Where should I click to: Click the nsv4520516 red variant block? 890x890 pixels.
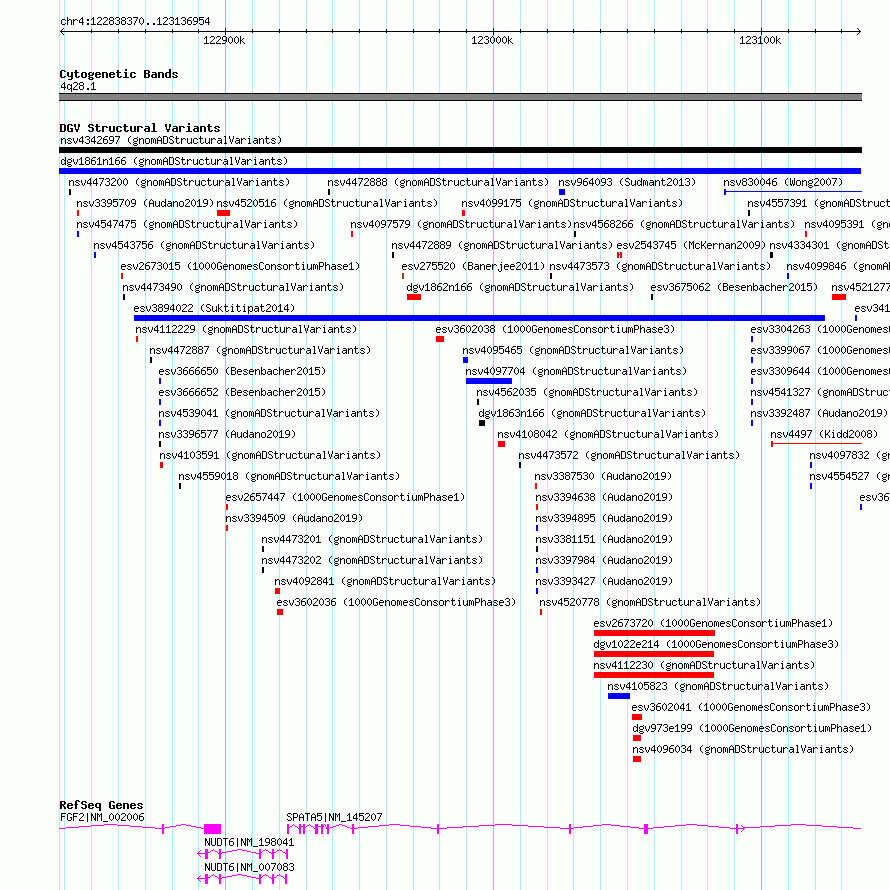[x=224, y=213]
